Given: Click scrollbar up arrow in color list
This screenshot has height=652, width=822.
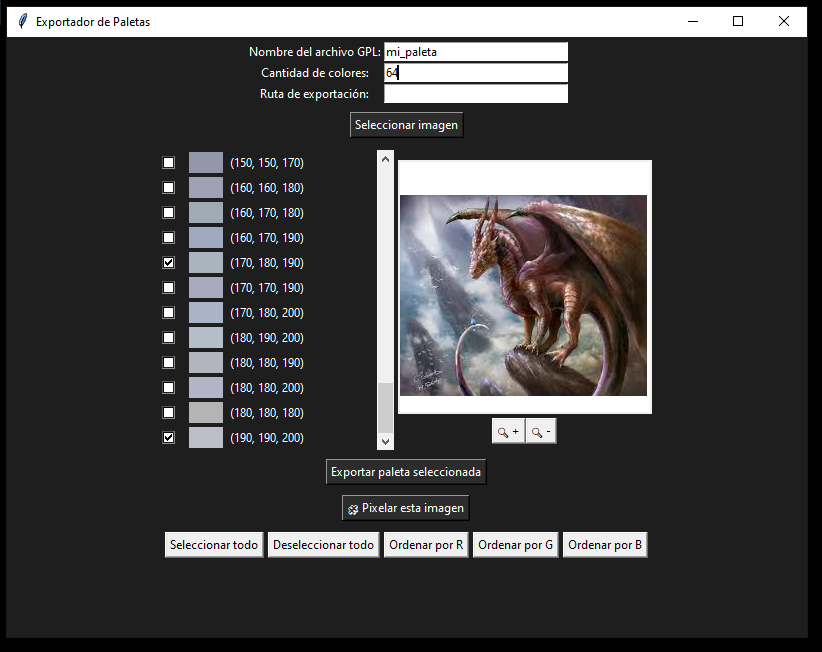Looking at the screenshot, I should point(385,159).
